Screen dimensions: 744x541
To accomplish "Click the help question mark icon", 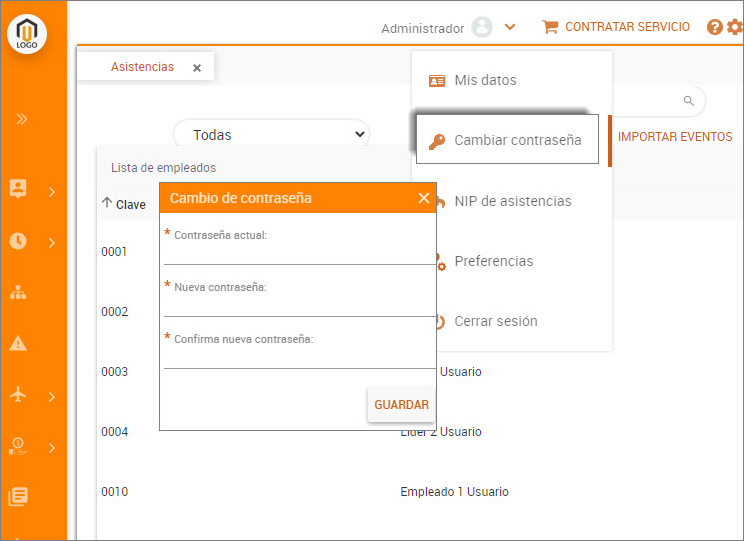I will pyautogui.click(x=714, y=27).
